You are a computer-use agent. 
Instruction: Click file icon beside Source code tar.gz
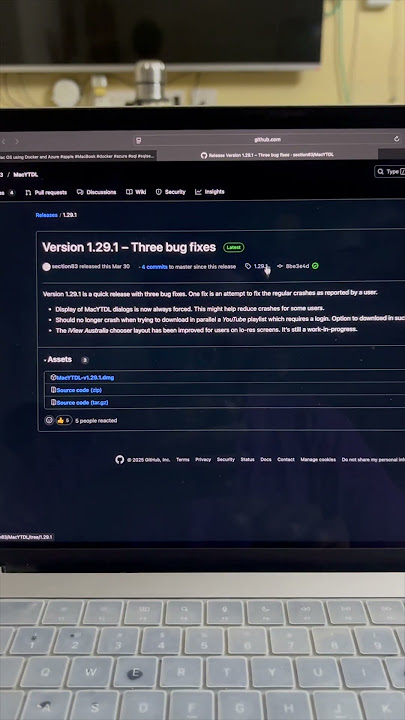(x=53, y=403)
